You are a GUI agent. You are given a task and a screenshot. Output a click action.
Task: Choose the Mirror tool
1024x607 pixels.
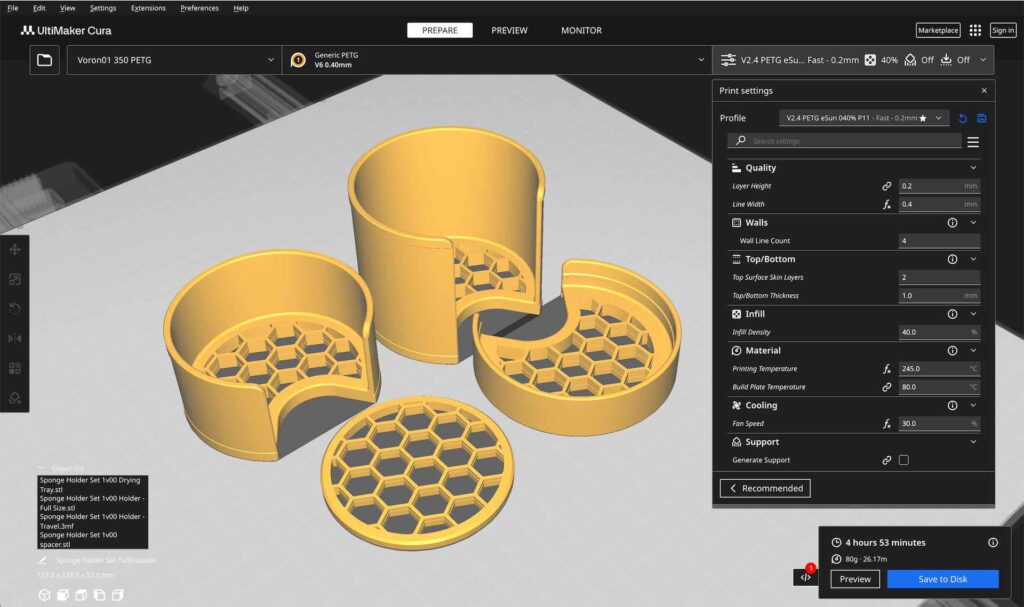click(x=15, y=339)
